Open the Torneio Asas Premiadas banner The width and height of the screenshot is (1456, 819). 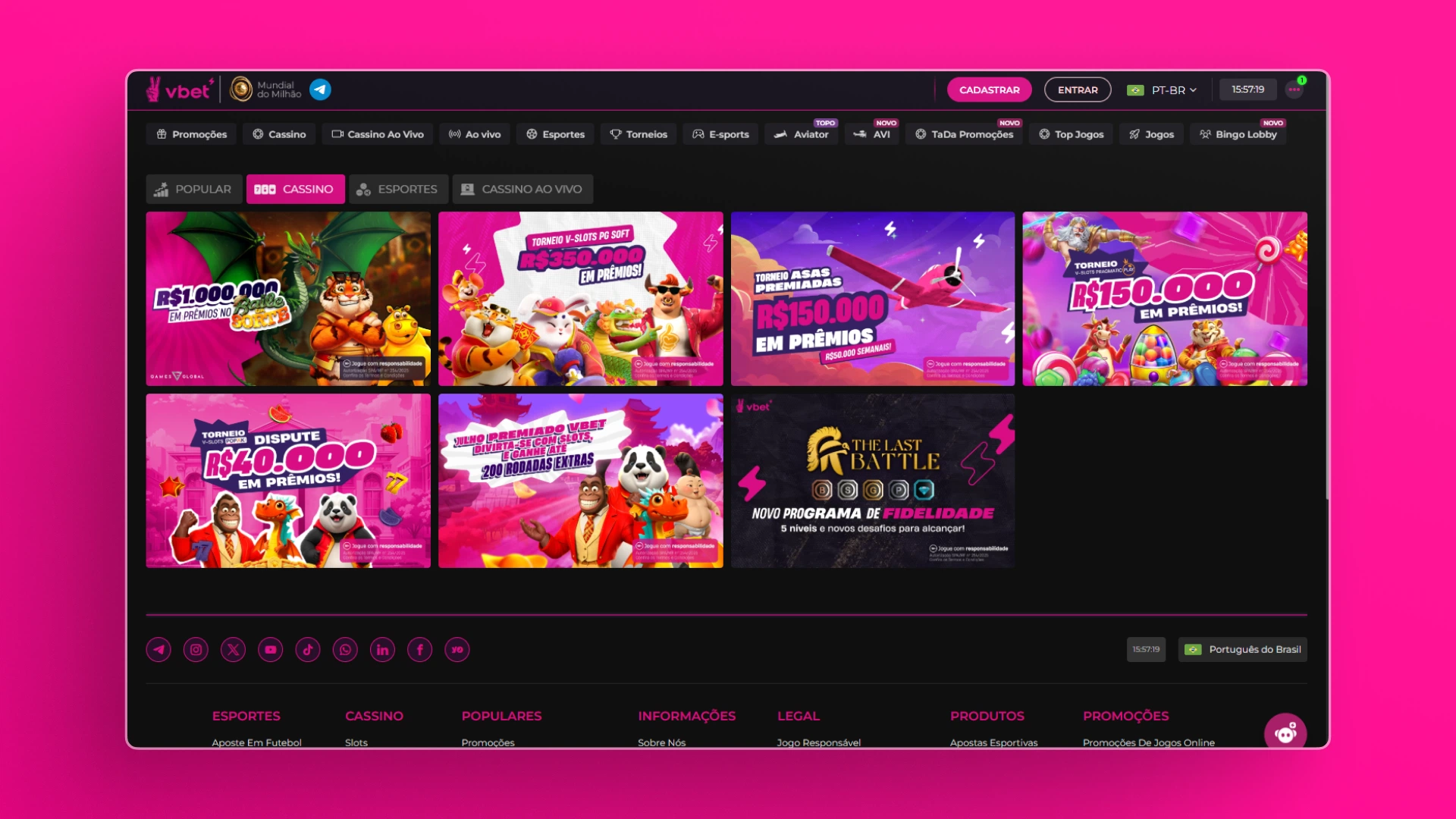click(873, 299)
